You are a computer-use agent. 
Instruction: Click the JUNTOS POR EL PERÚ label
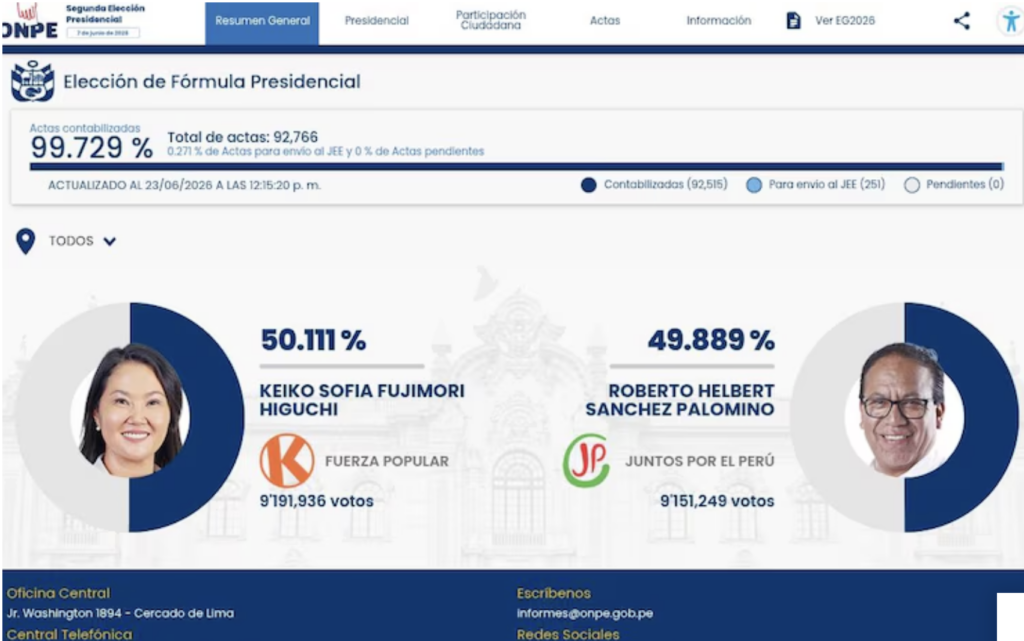point(699,461)
